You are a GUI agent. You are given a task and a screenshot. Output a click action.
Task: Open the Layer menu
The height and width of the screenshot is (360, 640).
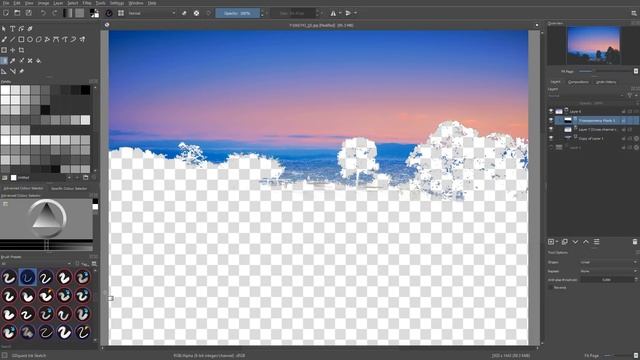pyautogui.click(x=58, y=3)
